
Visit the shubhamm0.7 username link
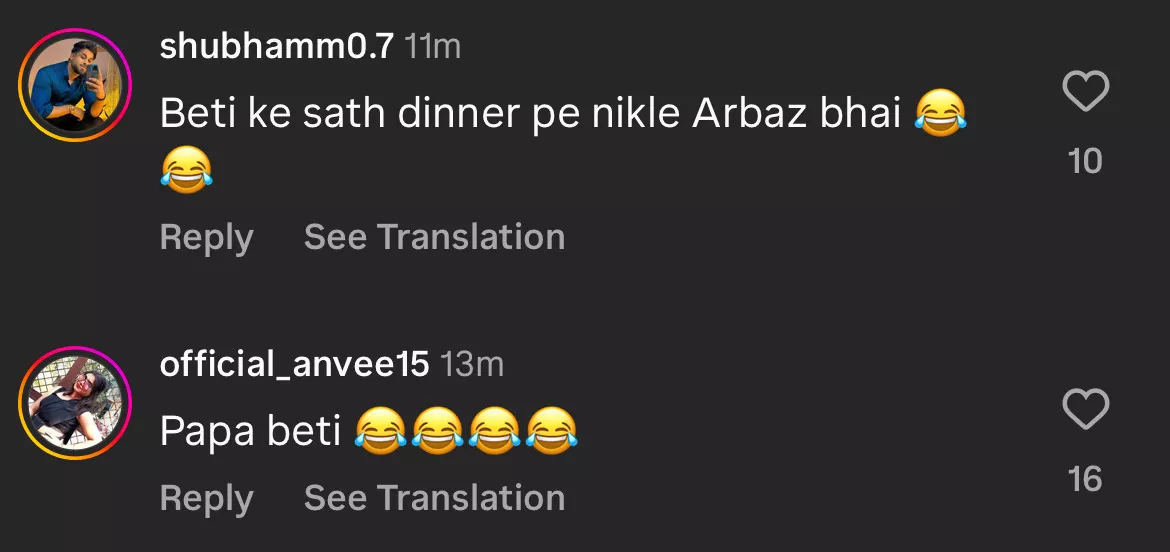coord(276,46)
